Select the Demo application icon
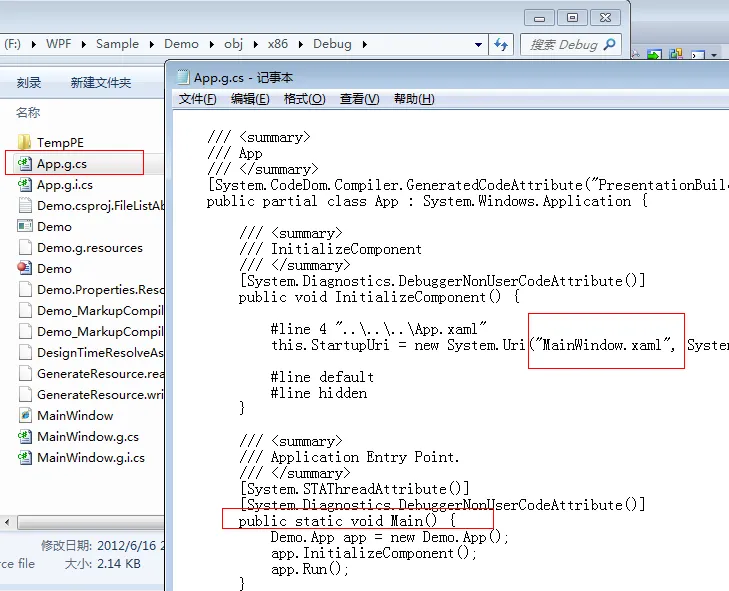 click(x=25, y=226)
